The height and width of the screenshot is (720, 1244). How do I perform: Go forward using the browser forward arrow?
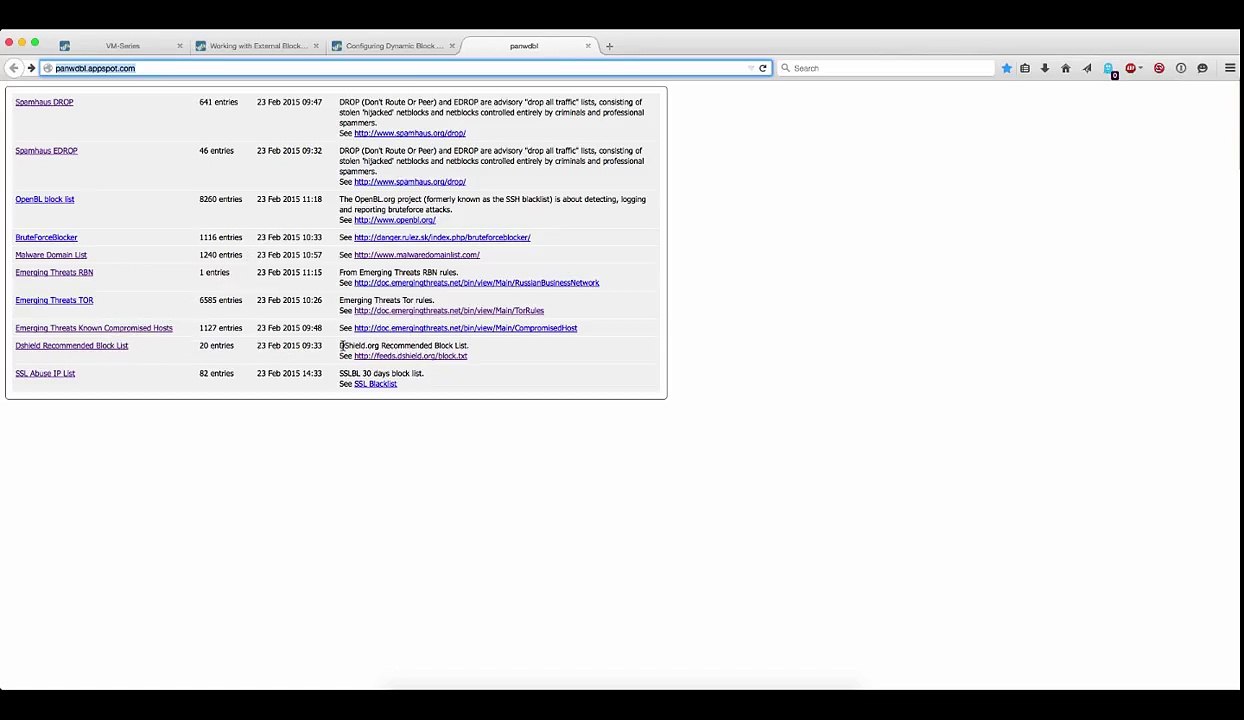click(x=31, y=68)
